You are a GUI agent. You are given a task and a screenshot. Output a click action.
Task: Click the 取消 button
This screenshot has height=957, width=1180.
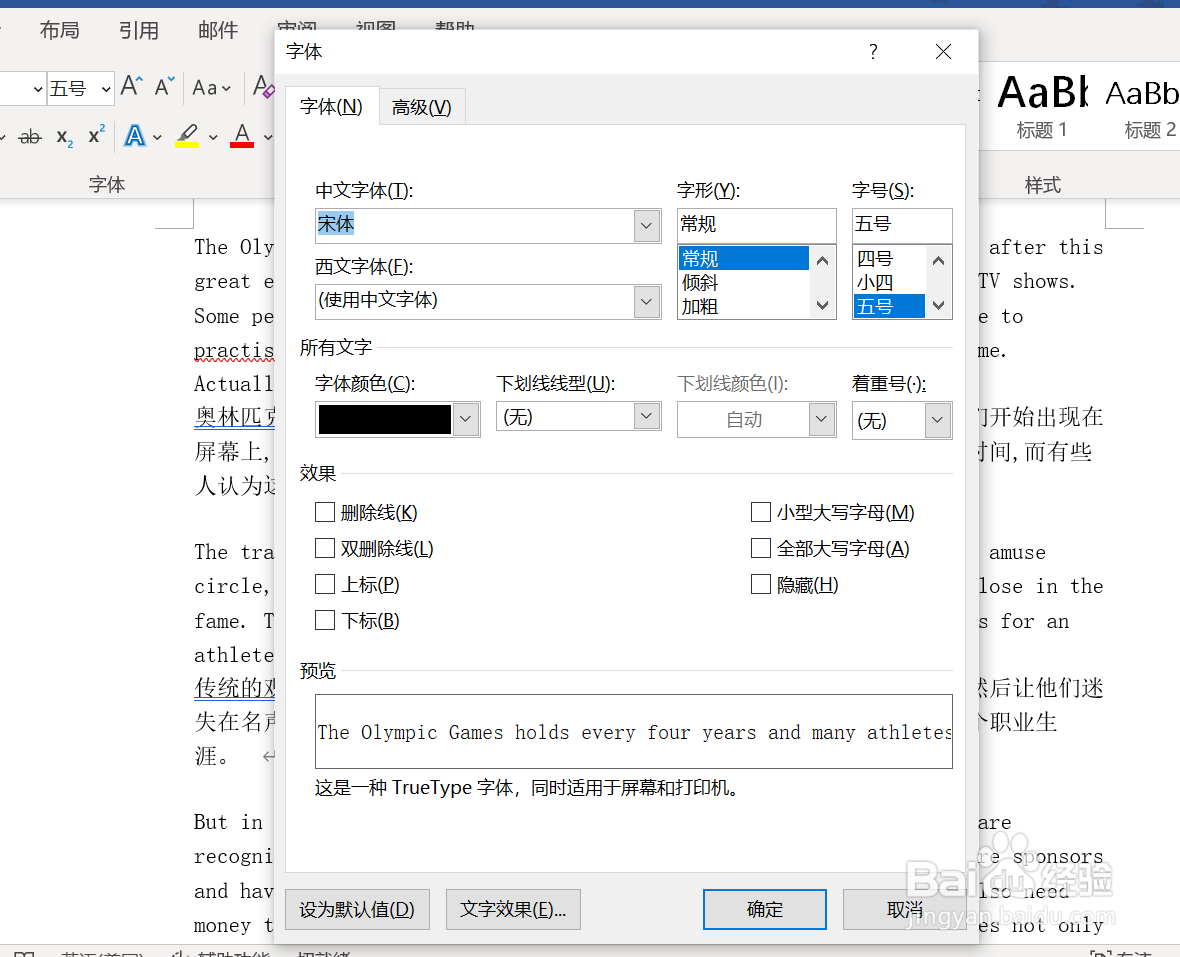pyautogui.click(x=905, y=910)
